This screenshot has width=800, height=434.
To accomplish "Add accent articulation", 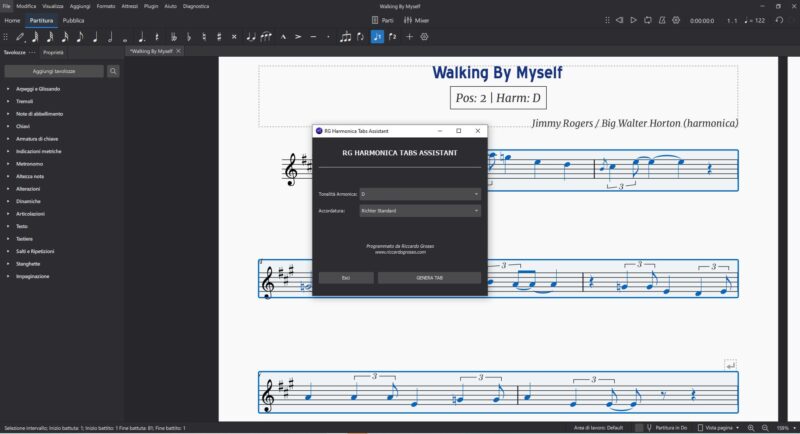I will click(x=298, y=37).
